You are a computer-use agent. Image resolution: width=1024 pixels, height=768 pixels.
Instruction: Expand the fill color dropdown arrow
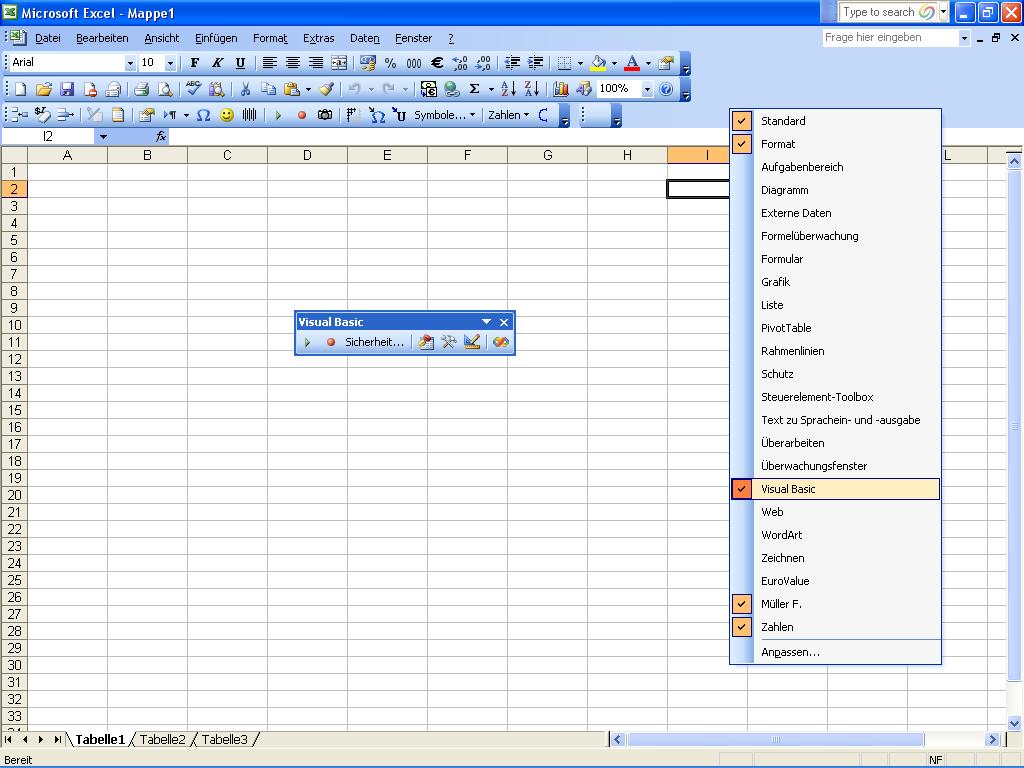click(614, 63)
